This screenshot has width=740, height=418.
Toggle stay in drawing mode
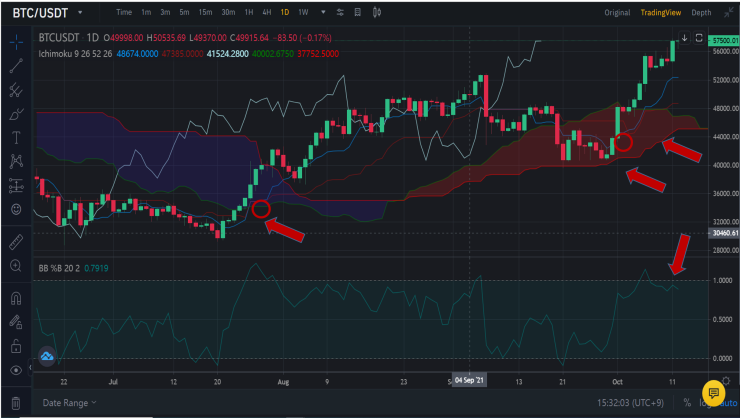coord(16,322)
